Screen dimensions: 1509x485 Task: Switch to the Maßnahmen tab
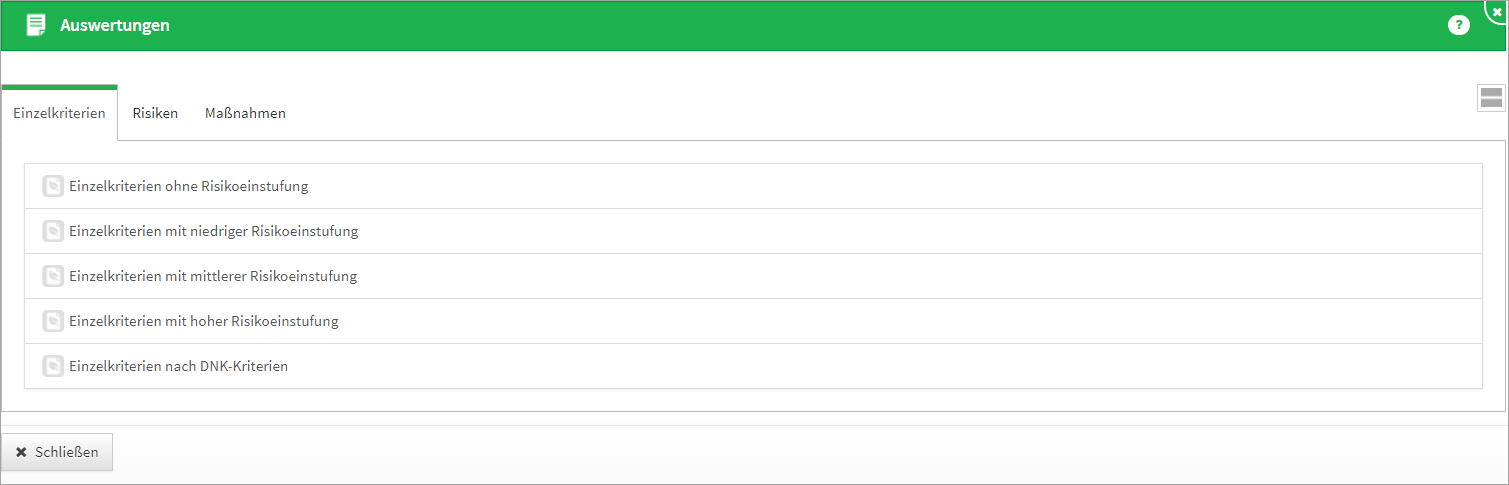tap(245, 113)
